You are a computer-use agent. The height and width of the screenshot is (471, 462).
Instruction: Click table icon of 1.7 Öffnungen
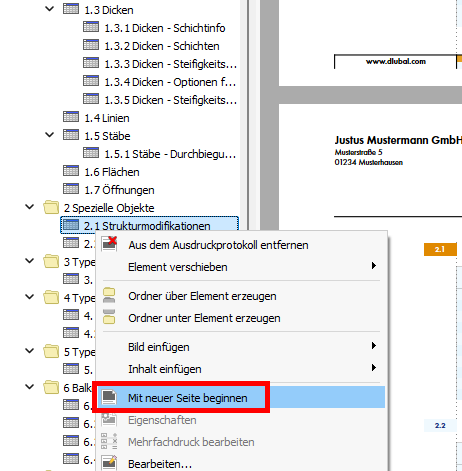71,189
